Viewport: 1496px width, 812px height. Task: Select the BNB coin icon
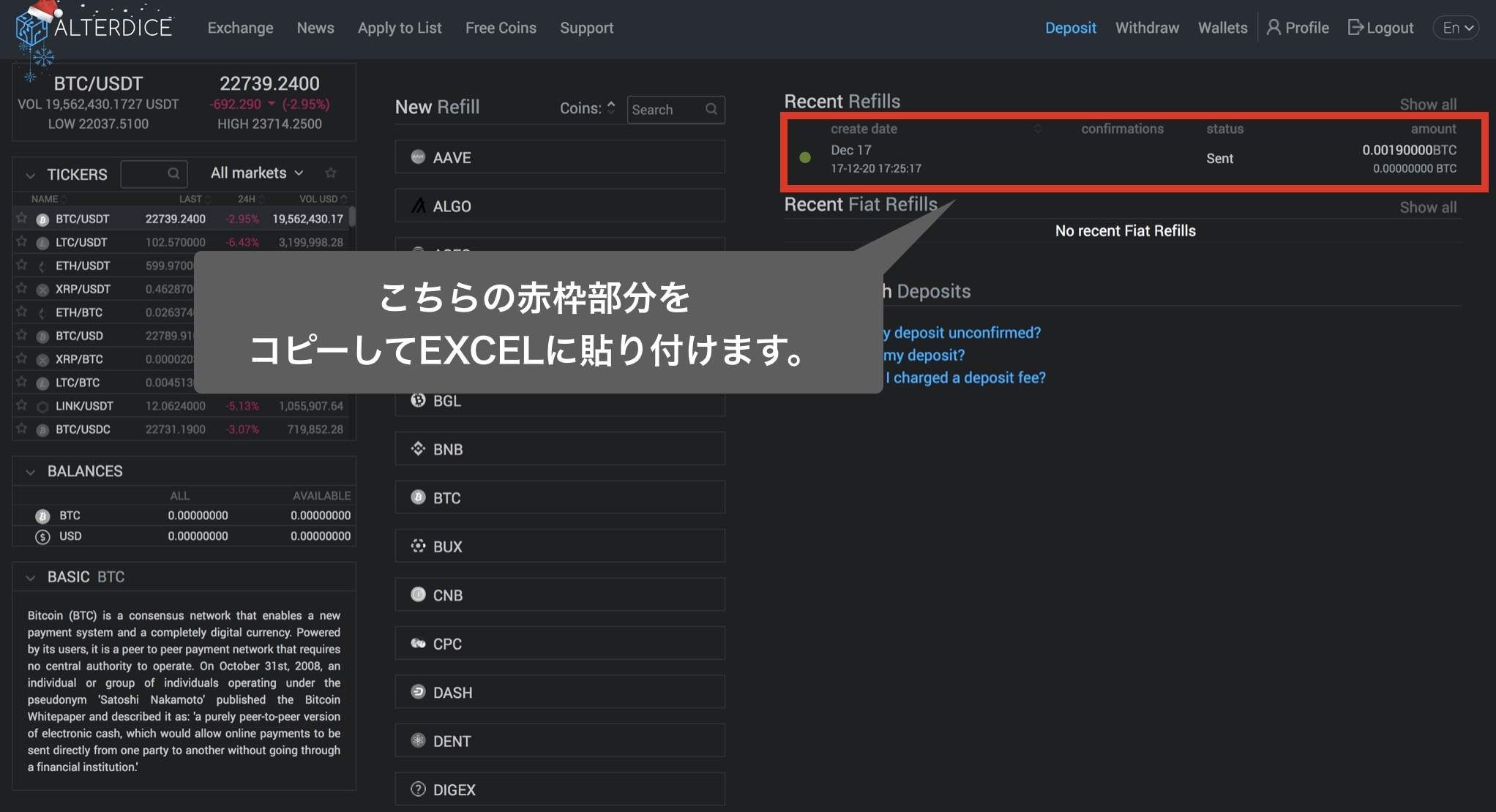[418, 448]
